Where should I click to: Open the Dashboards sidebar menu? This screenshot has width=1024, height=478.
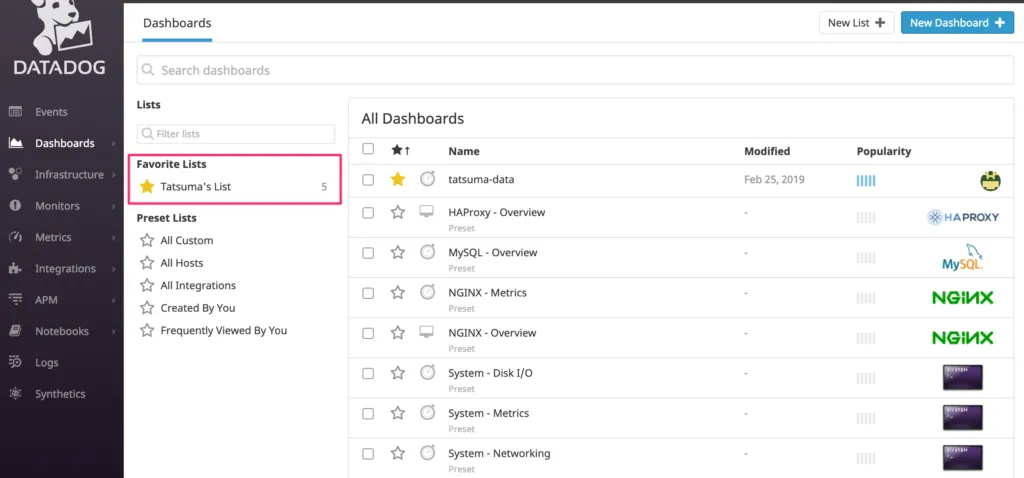point(65,143)
